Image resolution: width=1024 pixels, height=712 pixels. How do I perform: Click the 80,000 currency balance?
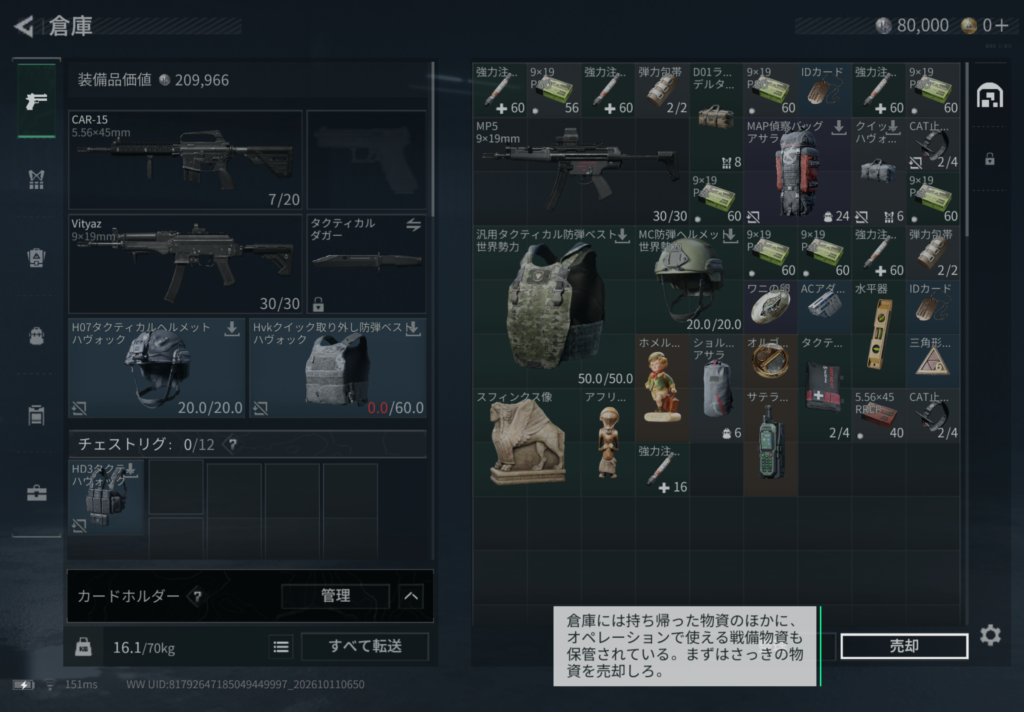pyautogui.click(x=912, y=25)
